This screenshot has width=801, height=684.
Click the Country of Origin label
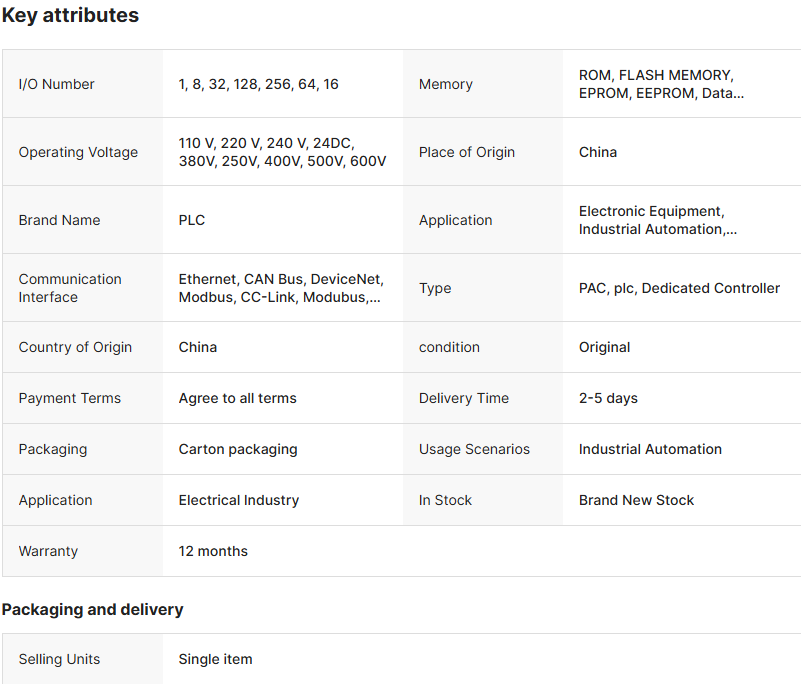[x=75, y=347]
